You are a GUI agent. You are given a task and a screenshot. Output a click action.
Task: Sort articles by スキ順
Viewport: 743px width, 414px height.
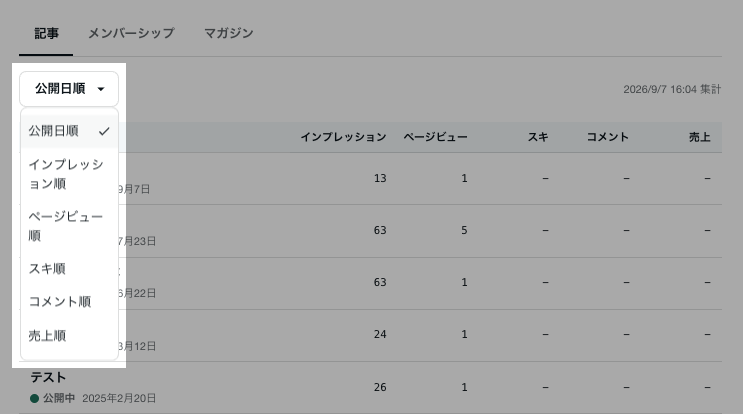[x=69, y=269]
